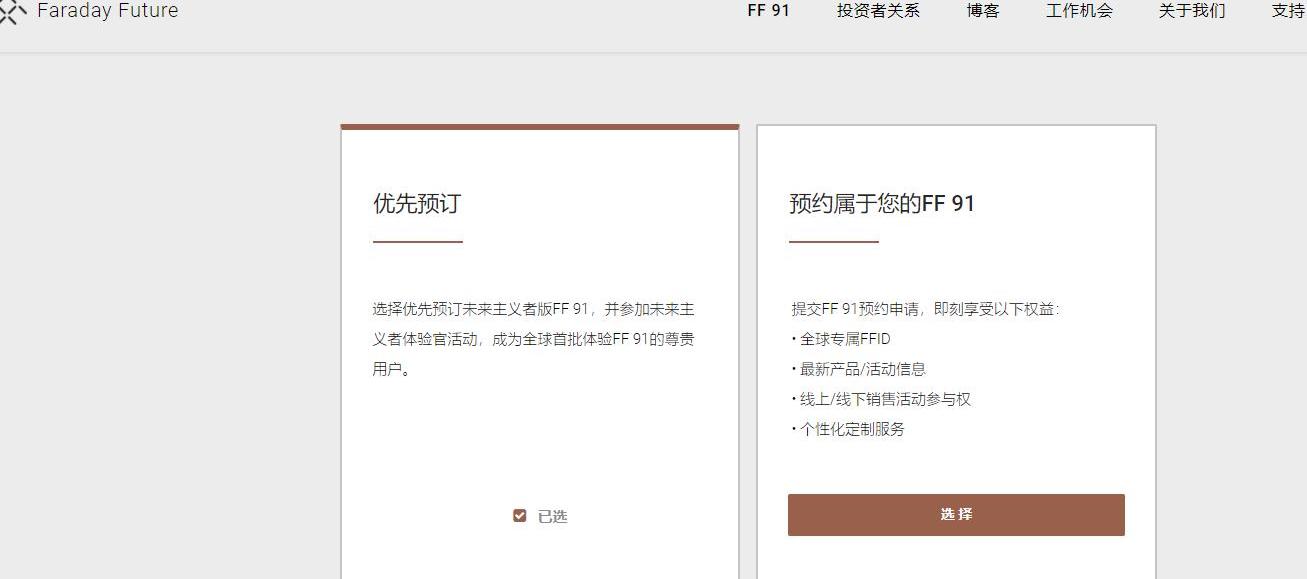Click the Faraday Future logo icon
The height and width of the screenshot is (579, 1307).
pos(12,11)
